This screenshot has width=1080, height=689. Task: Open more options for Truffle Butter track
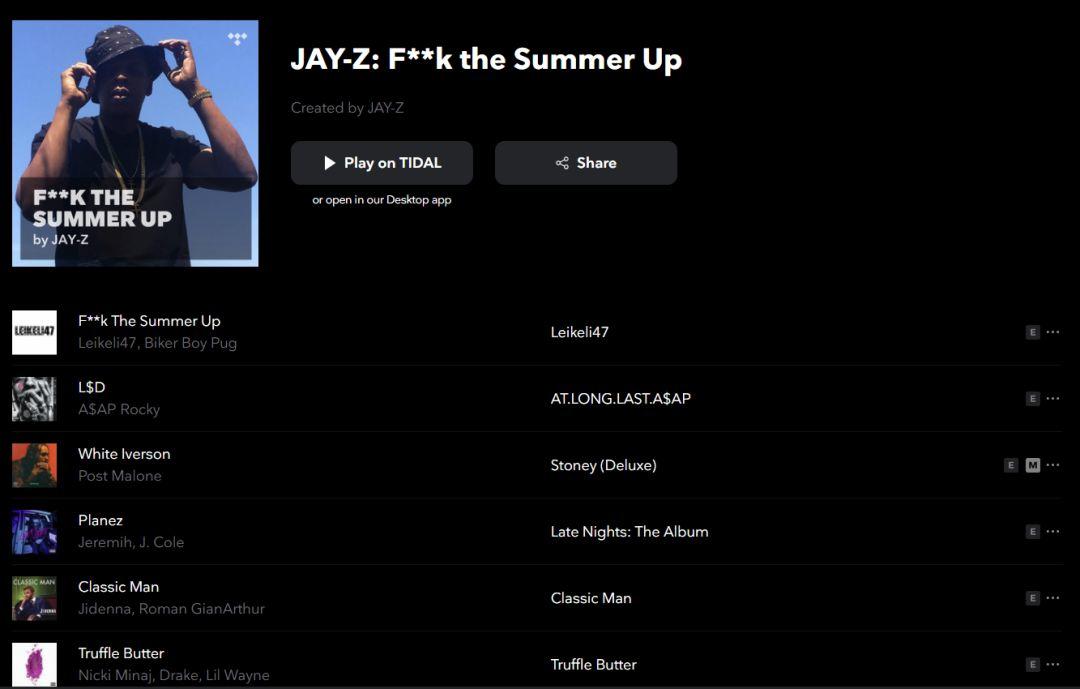pos(1052,664)
